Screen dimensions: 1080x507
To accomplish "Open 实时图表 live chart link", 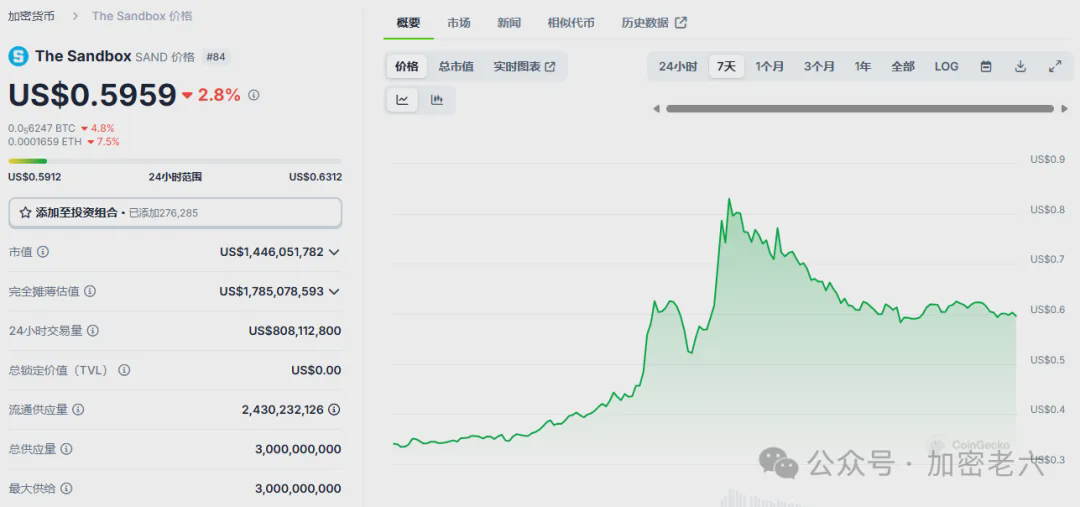I will [x=525, y=66].
